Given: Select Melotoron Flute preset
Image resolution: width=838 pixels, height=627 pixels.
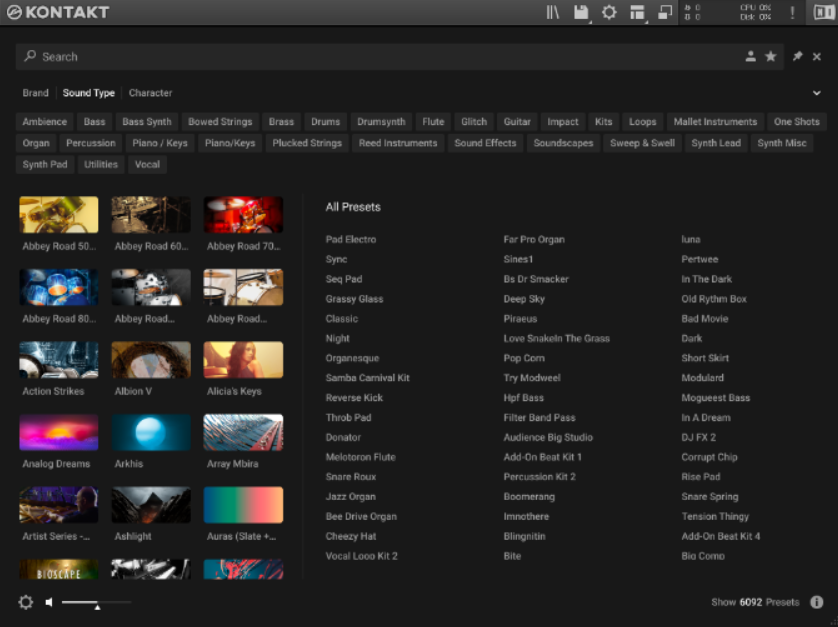Looking at the screenshot, I should [x=361, y=457].
